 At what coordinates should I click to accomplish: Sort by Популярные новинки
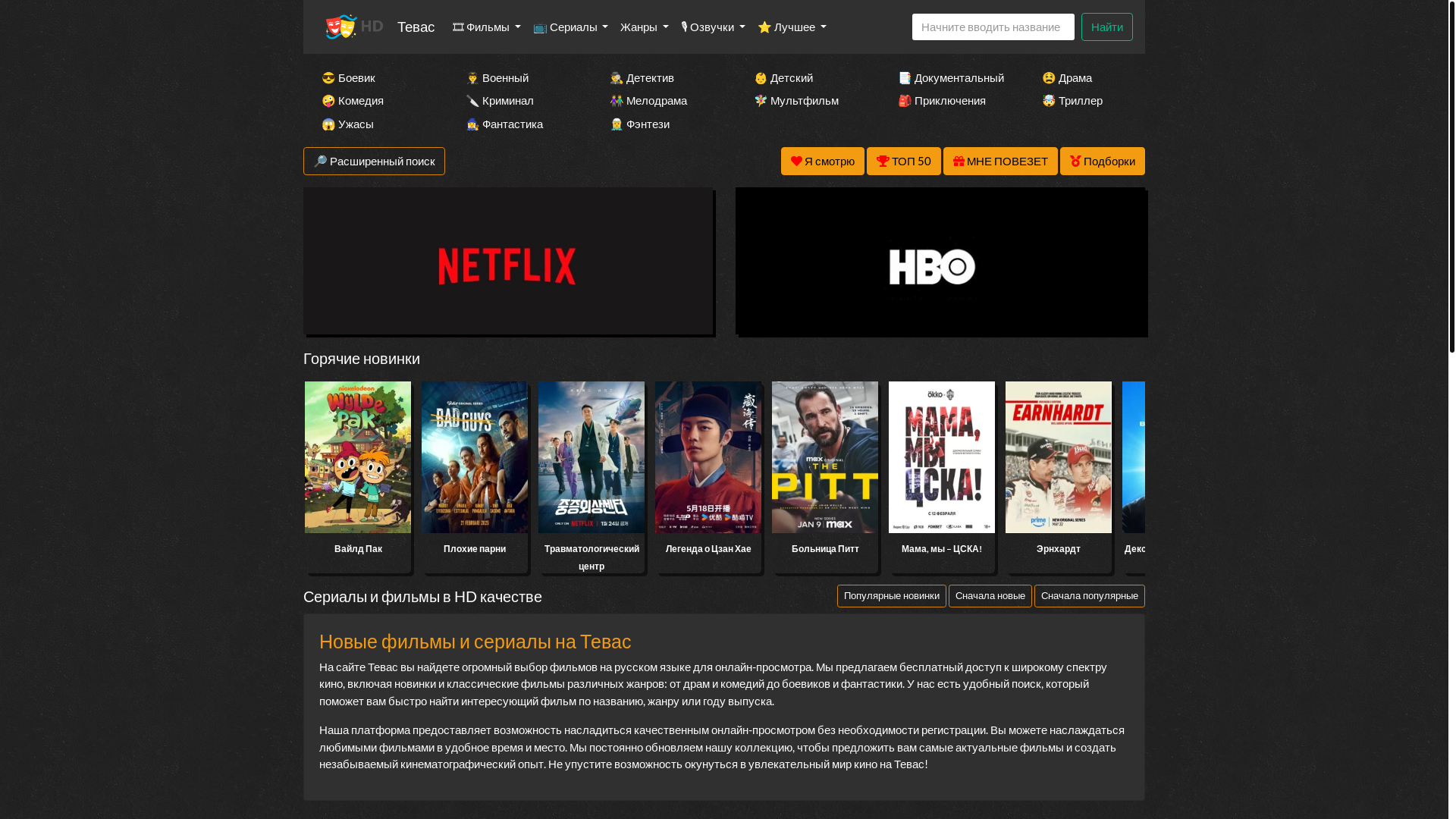[x=891, y=596]
